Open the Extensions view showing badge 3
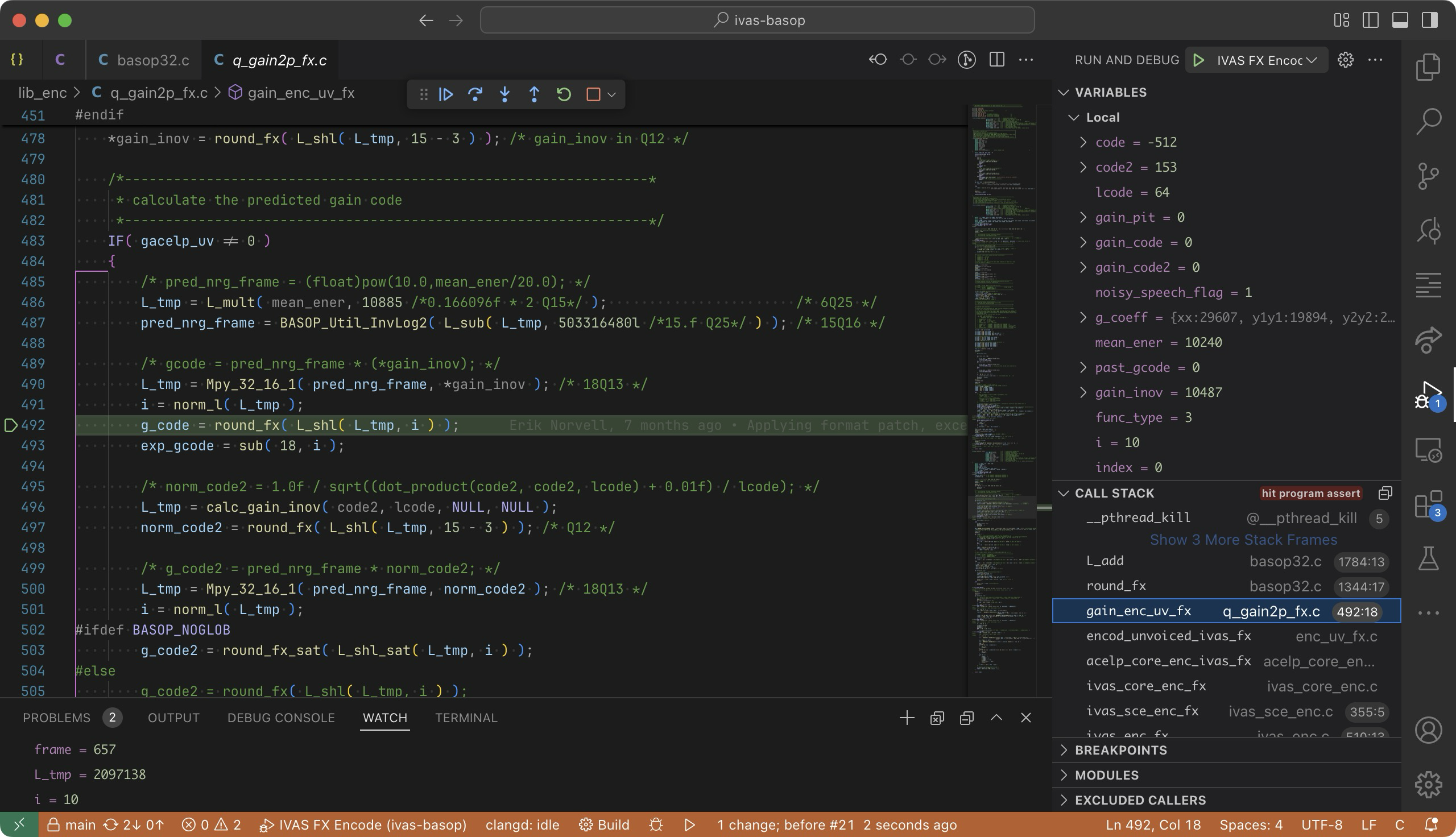1456x837 pixels. click(1428, 505)
